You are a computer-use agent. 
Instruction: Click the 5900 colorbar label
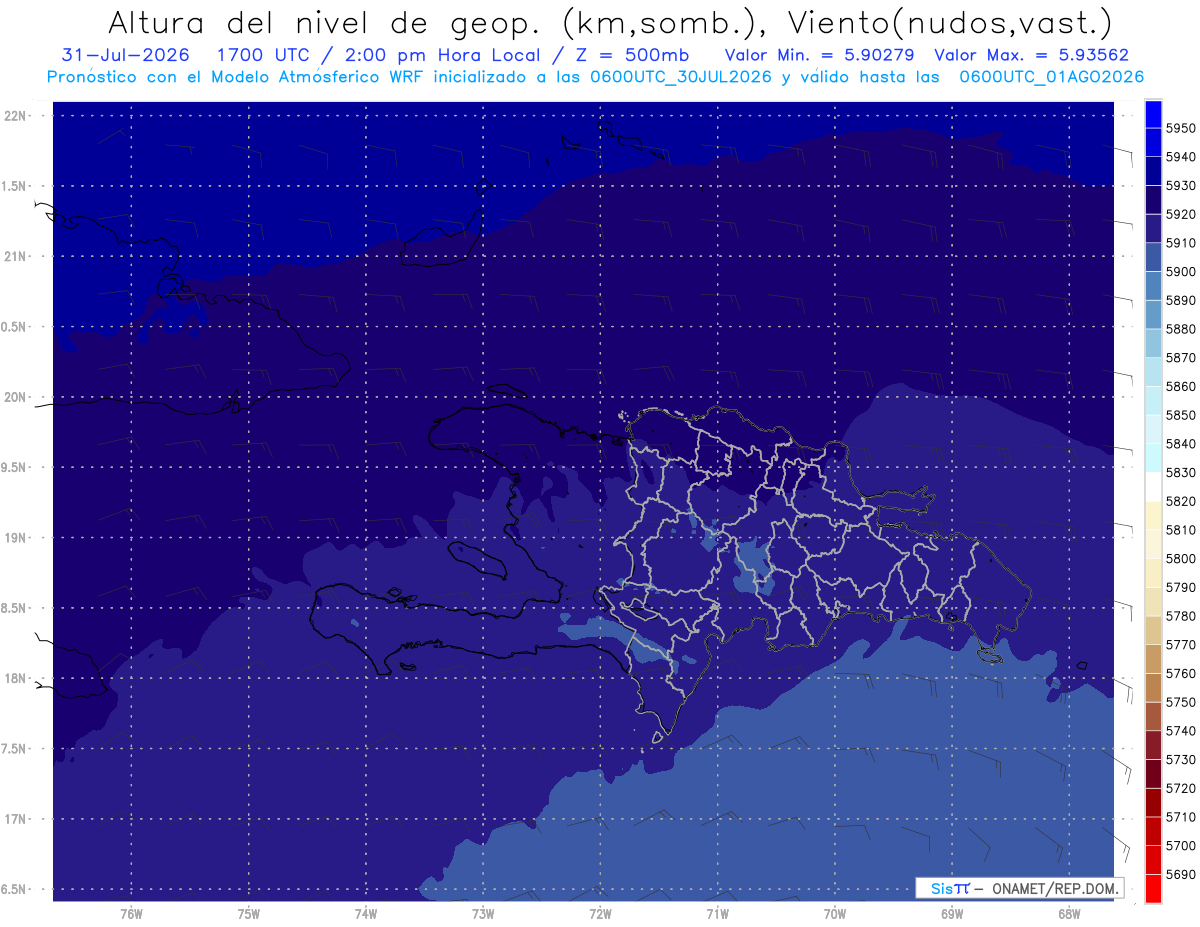(1181, 271)
